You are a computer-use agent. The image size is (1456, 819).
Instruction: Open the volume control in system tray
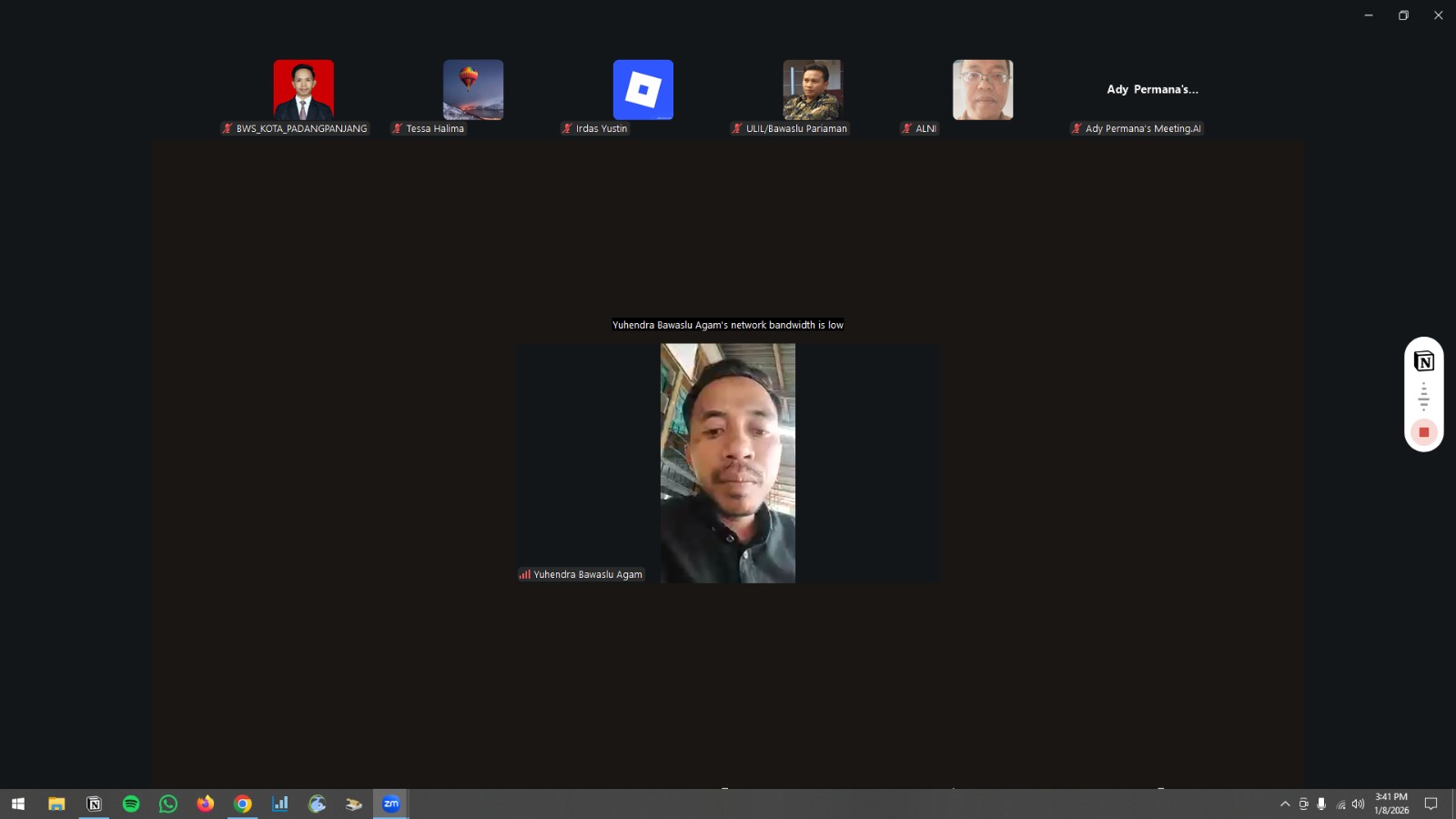[1358, 804]
